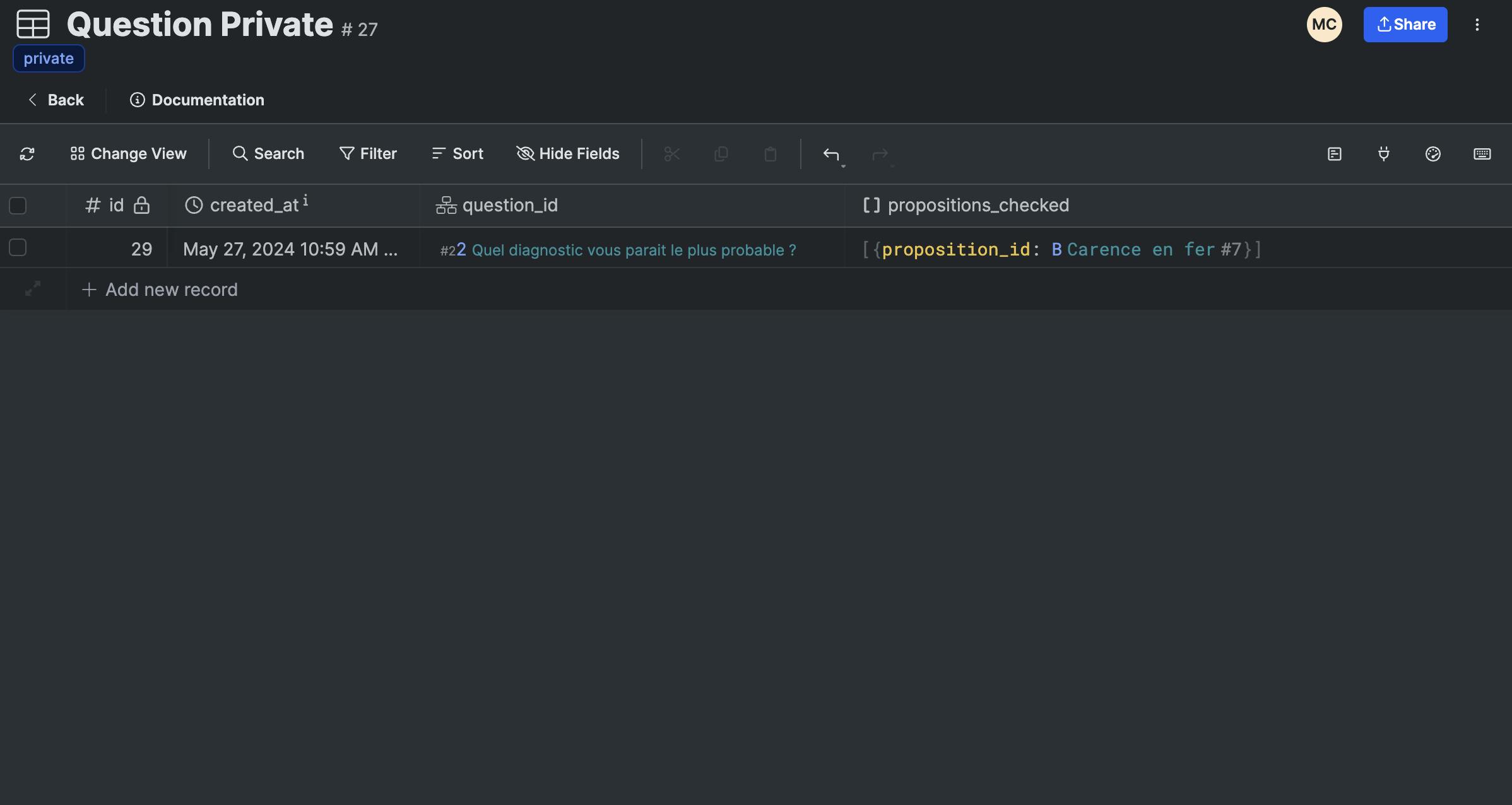Image resolution: width=1512 pixels, height=805 pixels.
Task: Click the expand arrows icon in last row
Action: 33,289
